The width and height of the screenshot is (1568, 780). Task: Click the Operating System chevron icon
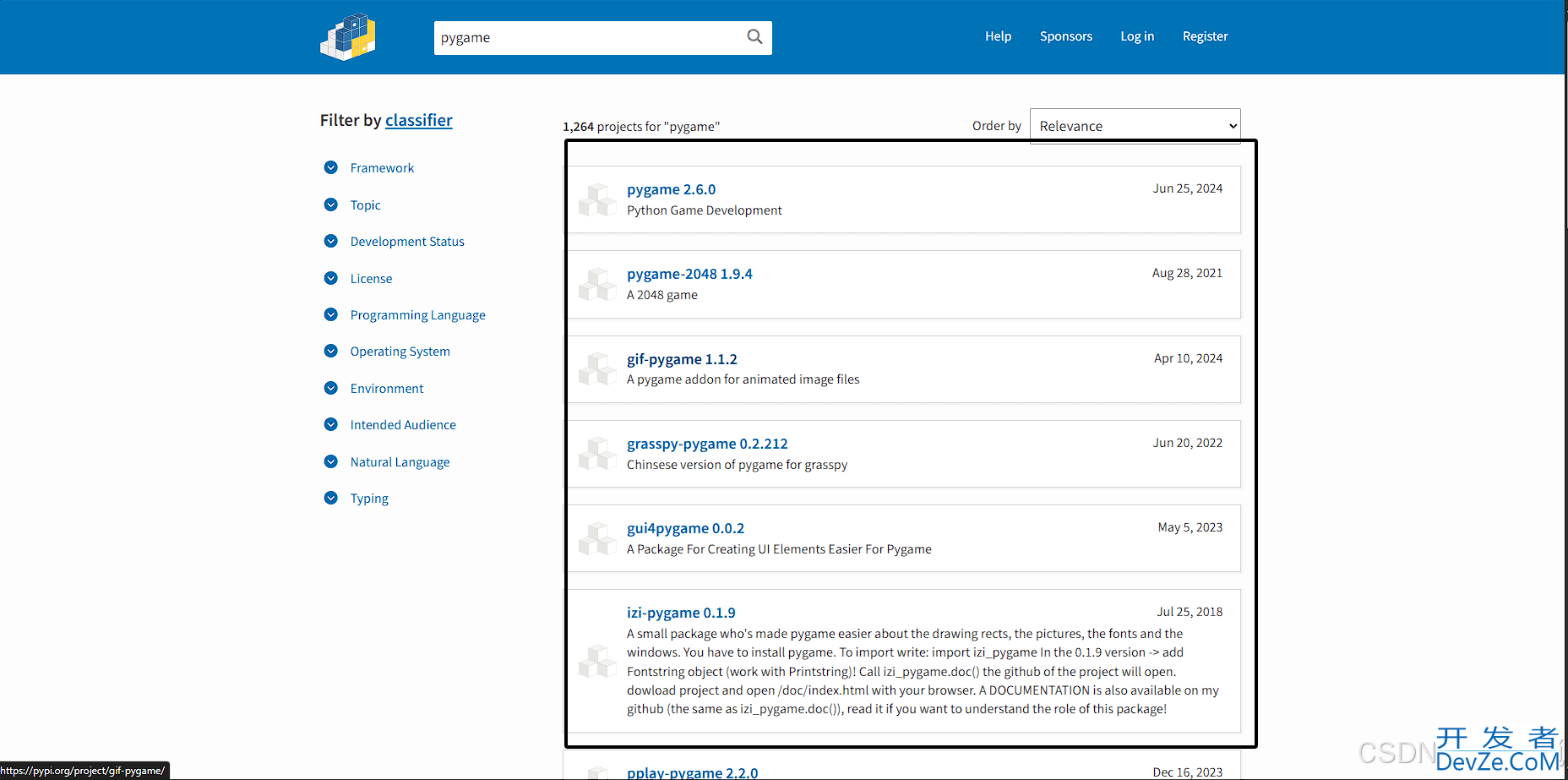tap(331, 351)
